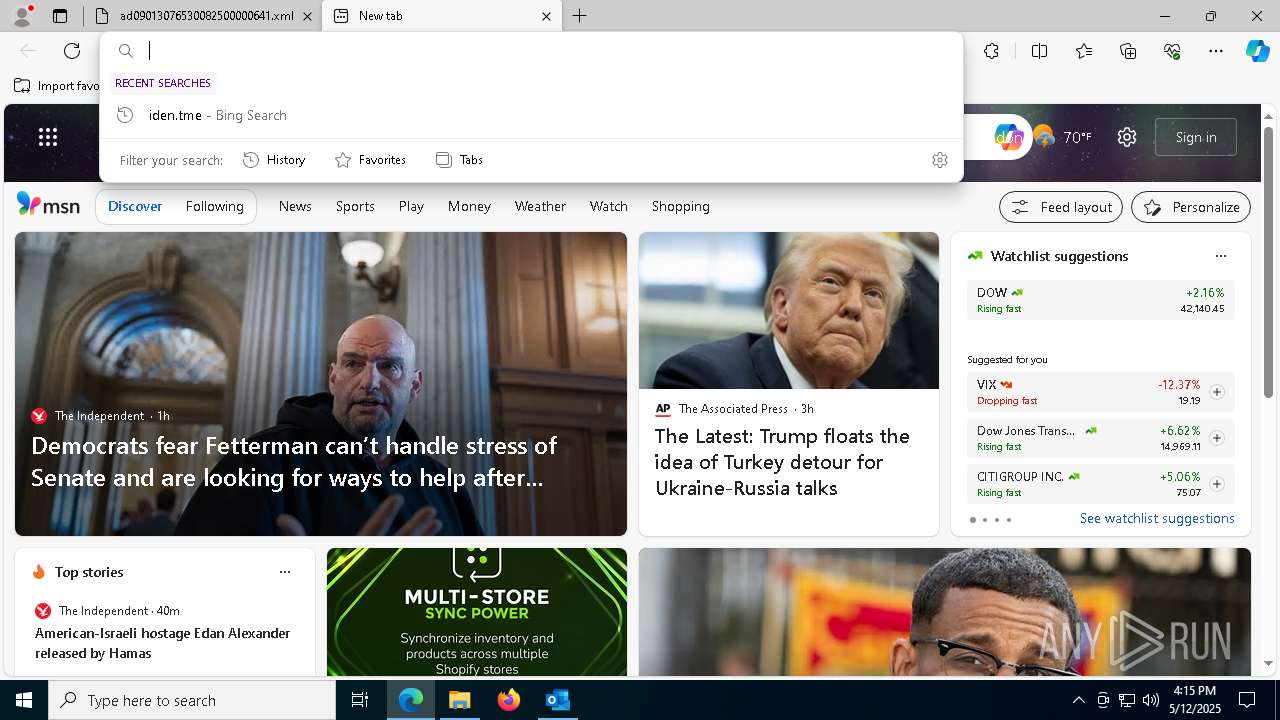1280x720 pixels.
Task: Select the Discover tab
Action: pos(135,206)
